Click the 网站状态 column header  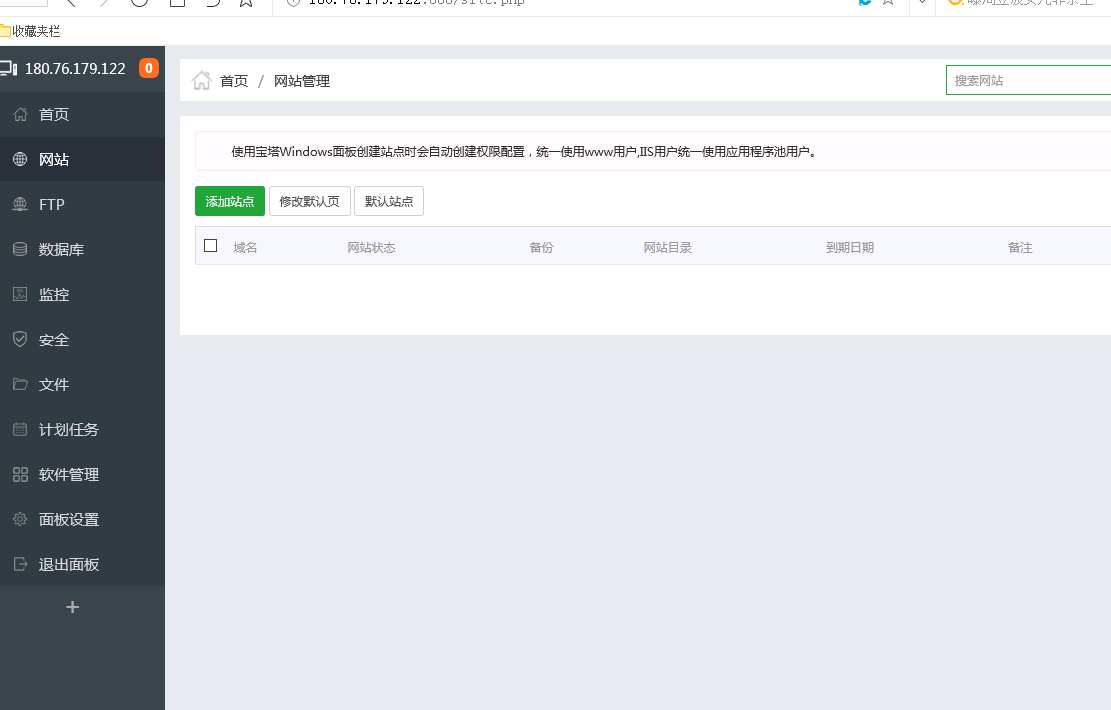[371, 247]
